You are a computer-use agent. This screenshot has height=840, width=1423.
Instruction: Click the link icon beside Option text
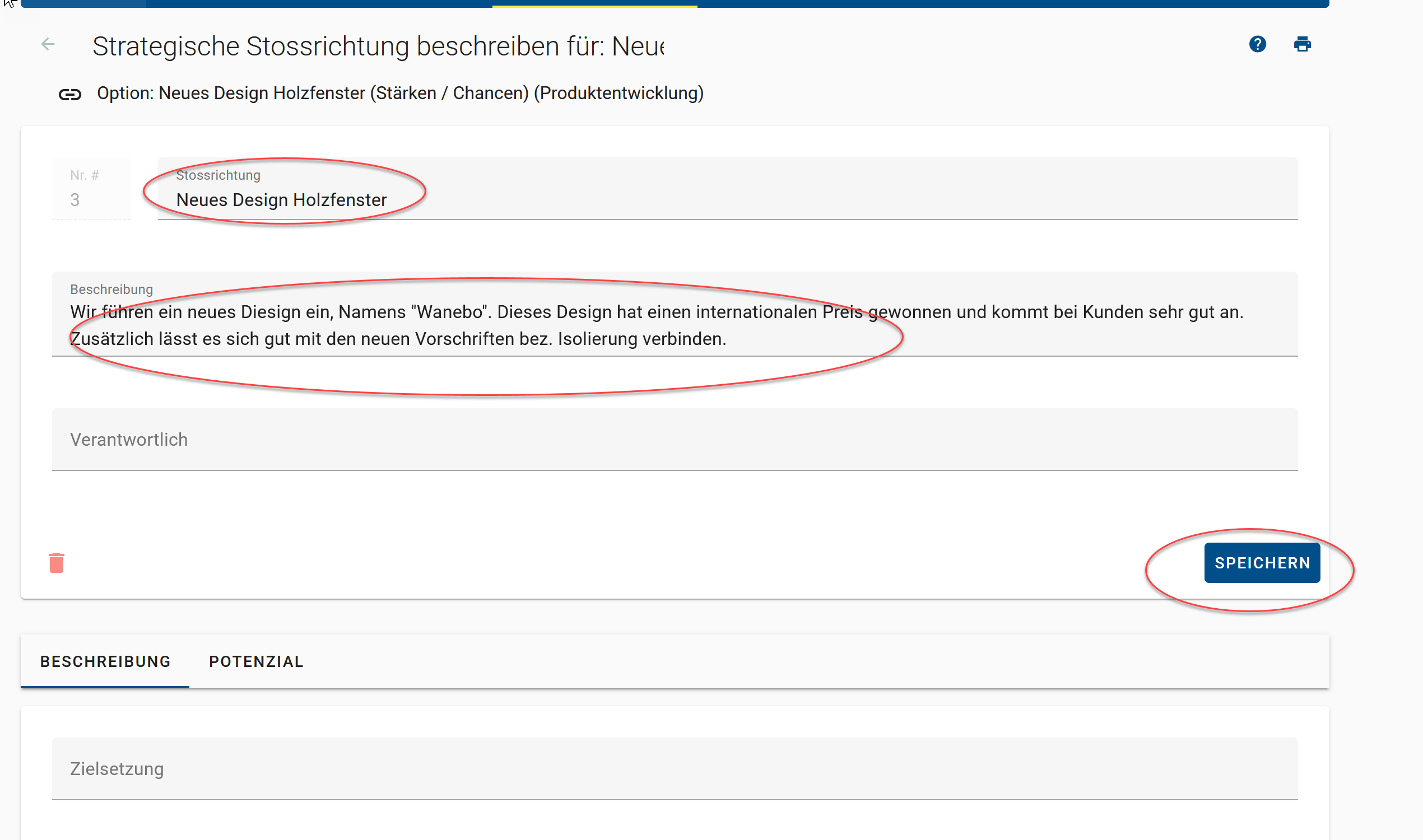coord(70,94)
